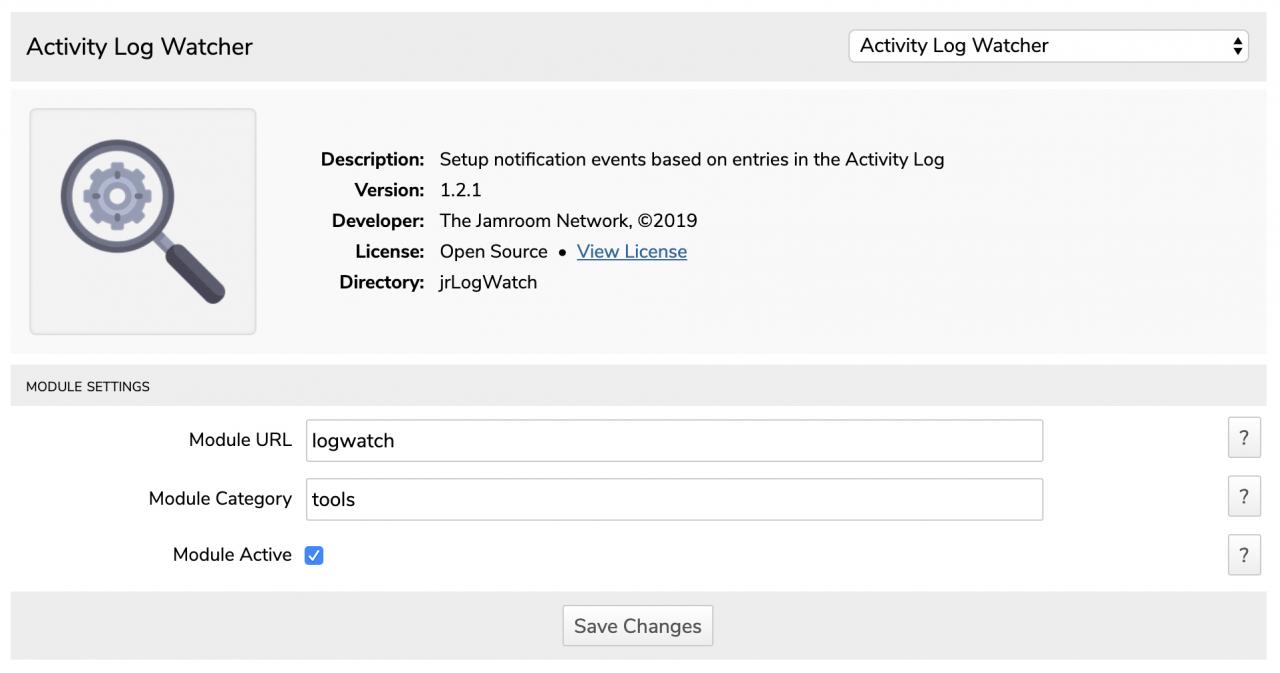This screenshot has height=673, width=1280.
Task: Click the Module Category label
Action: (x=220, y=499)
